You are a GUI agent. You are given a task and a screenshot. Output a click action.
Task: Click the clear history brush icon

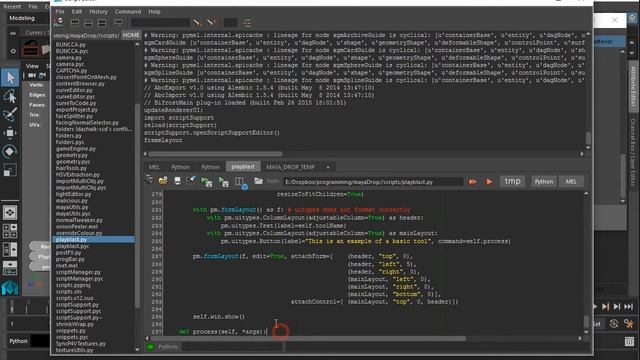[197, 23]
